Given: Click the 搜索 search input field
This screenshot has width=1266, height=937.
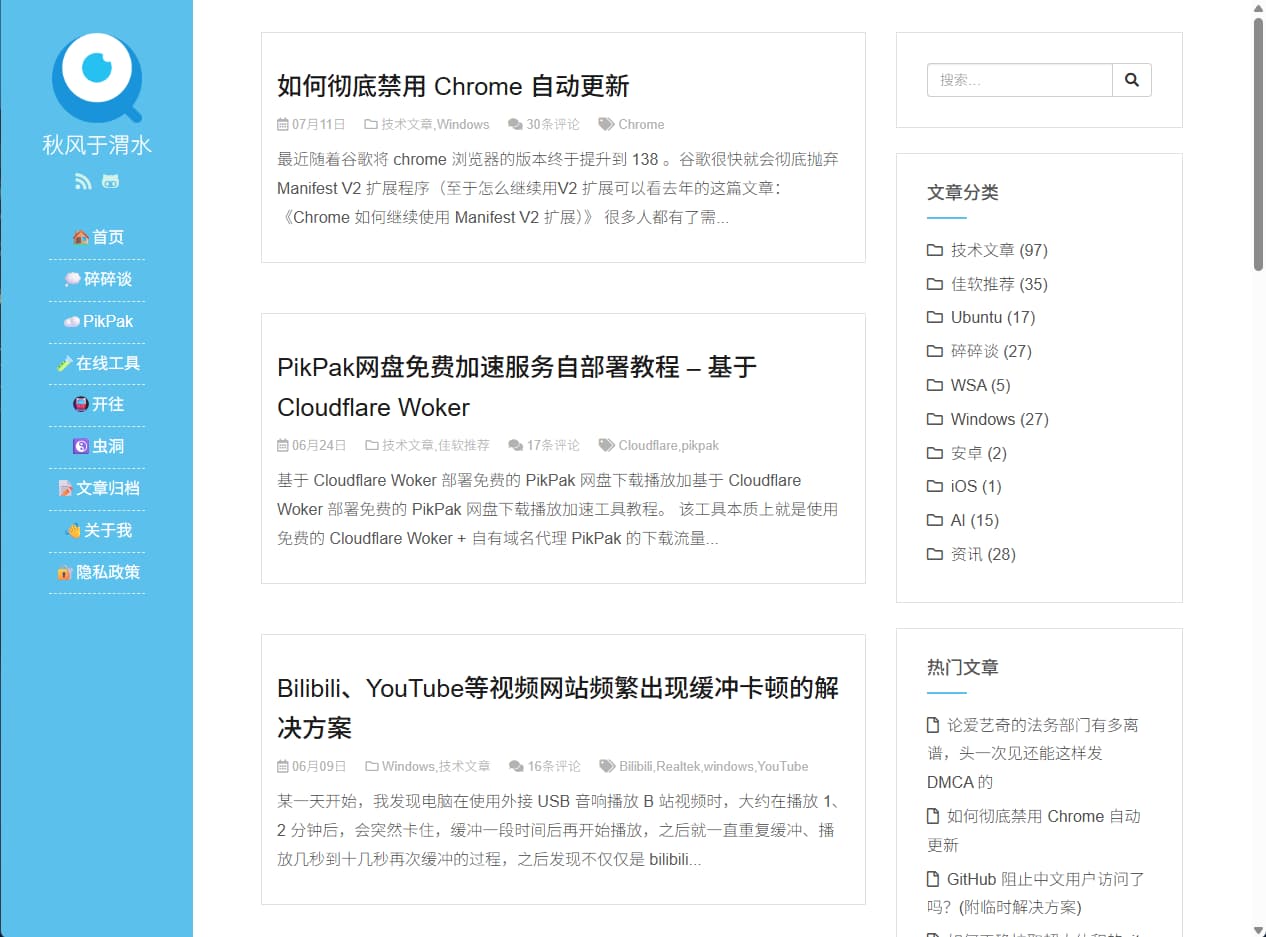Looking at the screenshot, I should click(1019, 80).
